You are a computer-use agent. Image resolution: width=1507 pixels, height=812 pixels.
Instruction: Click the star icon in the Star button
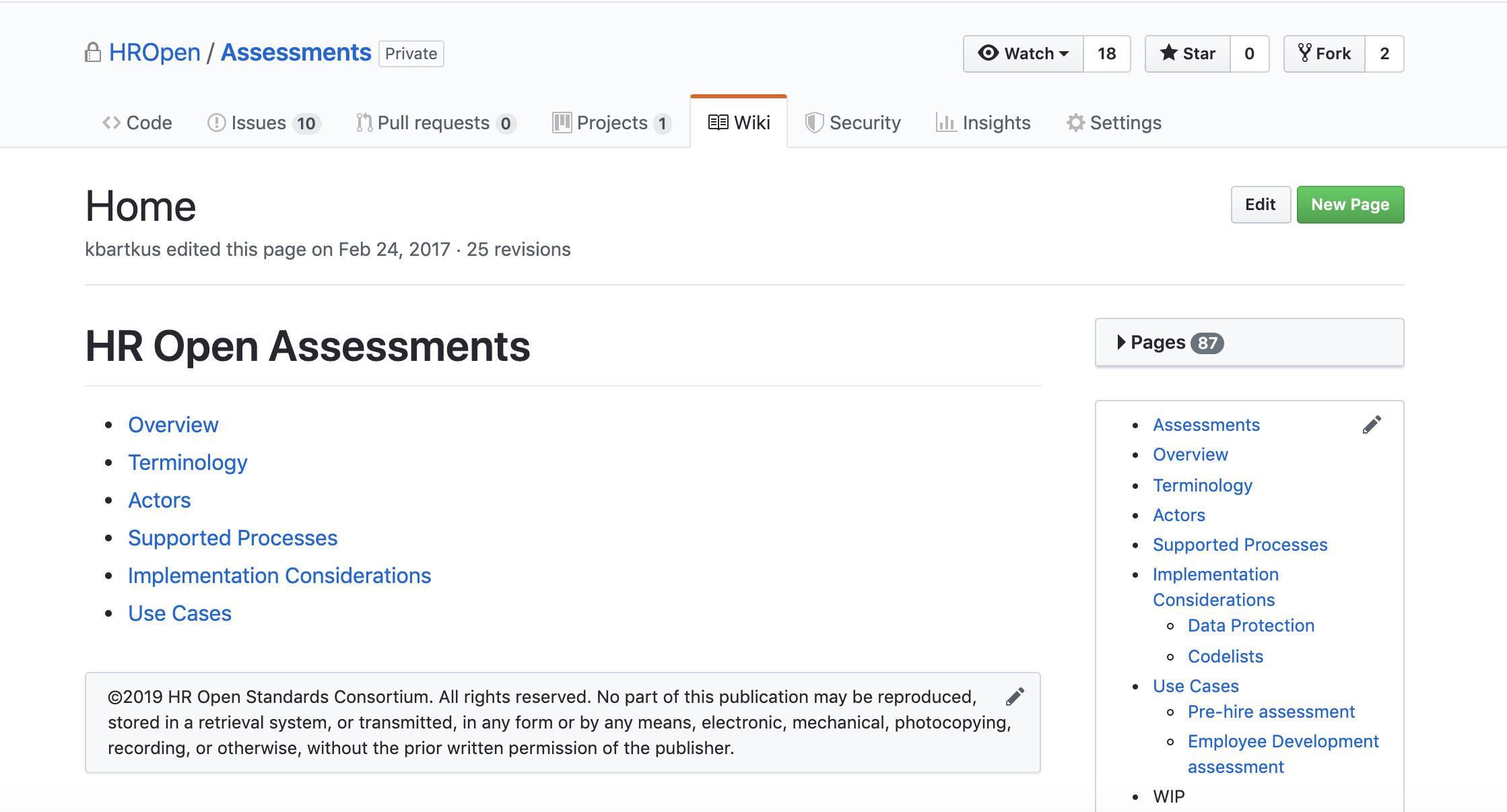coord(1169,53)
